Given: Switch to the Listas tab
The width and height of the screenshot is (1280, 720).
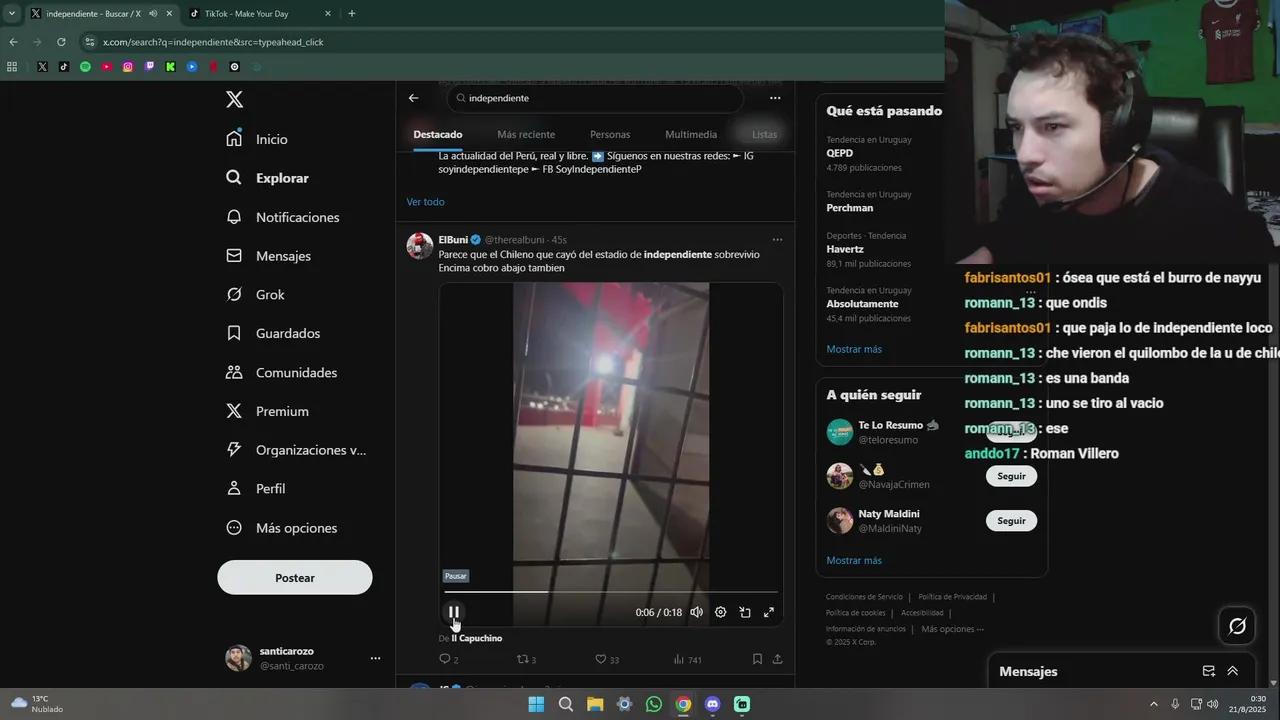Looking at the screenshot, I should (764, 134).
